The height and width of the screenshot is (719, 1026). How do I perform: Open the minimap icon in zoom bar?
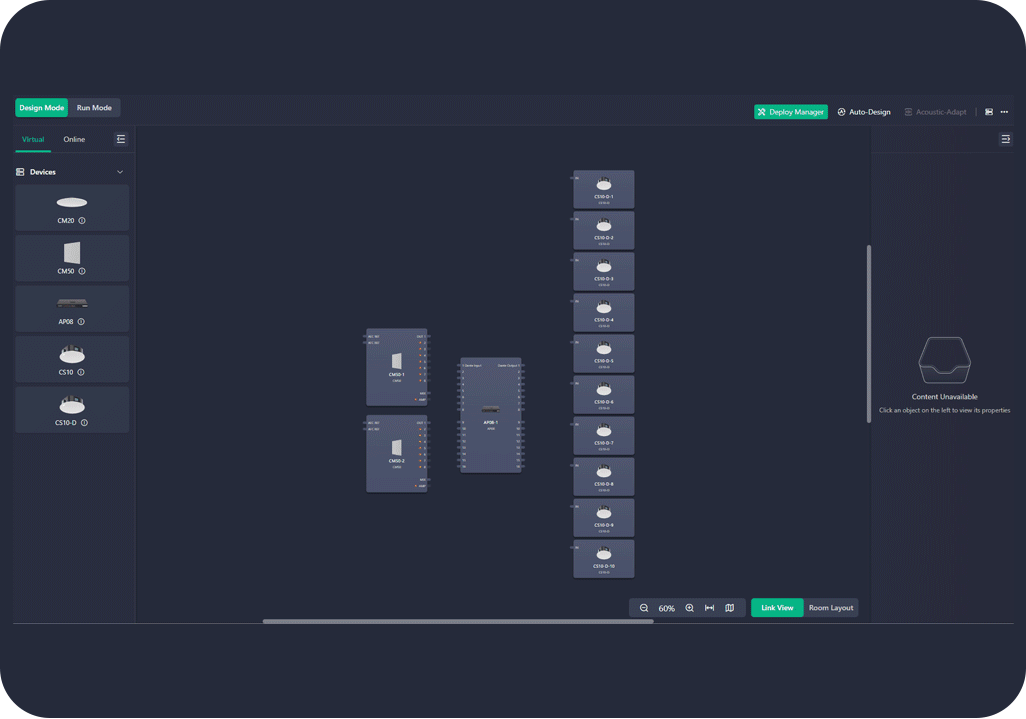click(730, 608)
